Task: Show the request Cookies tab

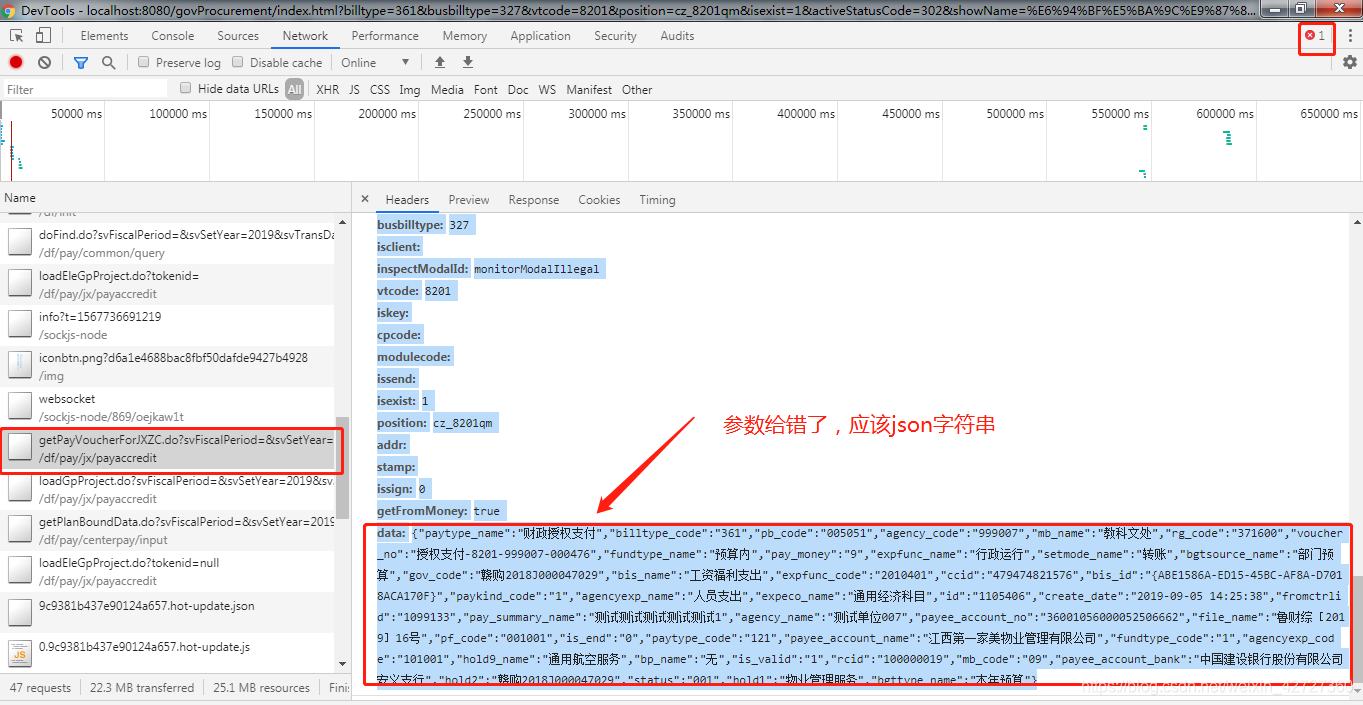Action: (x=599, y=200)
